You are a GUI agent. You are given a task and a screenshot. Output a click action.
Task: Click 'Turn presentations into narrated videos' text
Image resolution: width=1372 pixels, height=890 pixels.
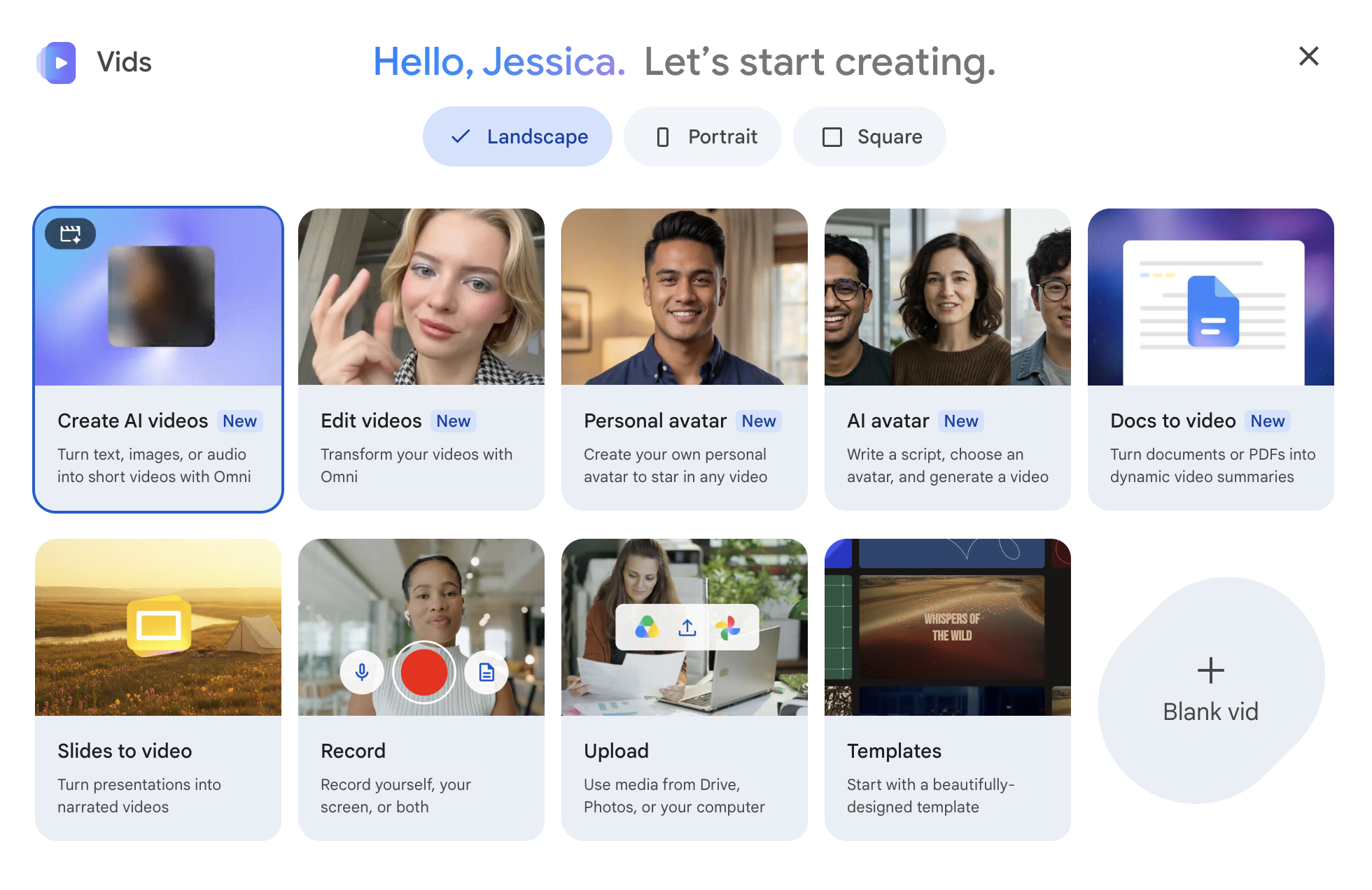(x=139, y=796)
